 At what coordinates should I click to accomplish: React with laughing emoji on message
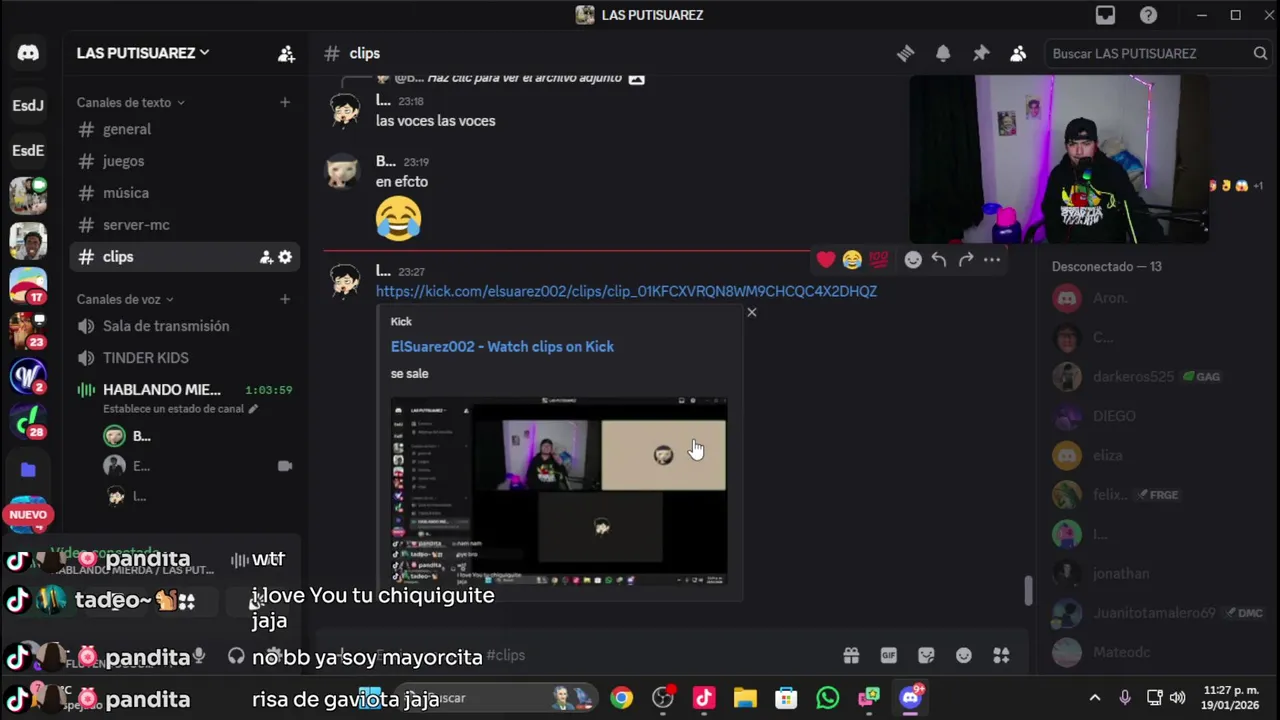coord(852,260)
